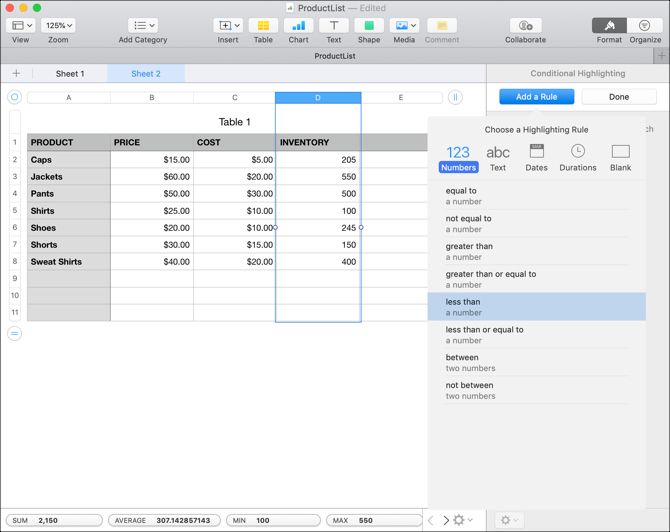Click the SUM 2,150 status token
670x532 pixels.
point(54,520)
